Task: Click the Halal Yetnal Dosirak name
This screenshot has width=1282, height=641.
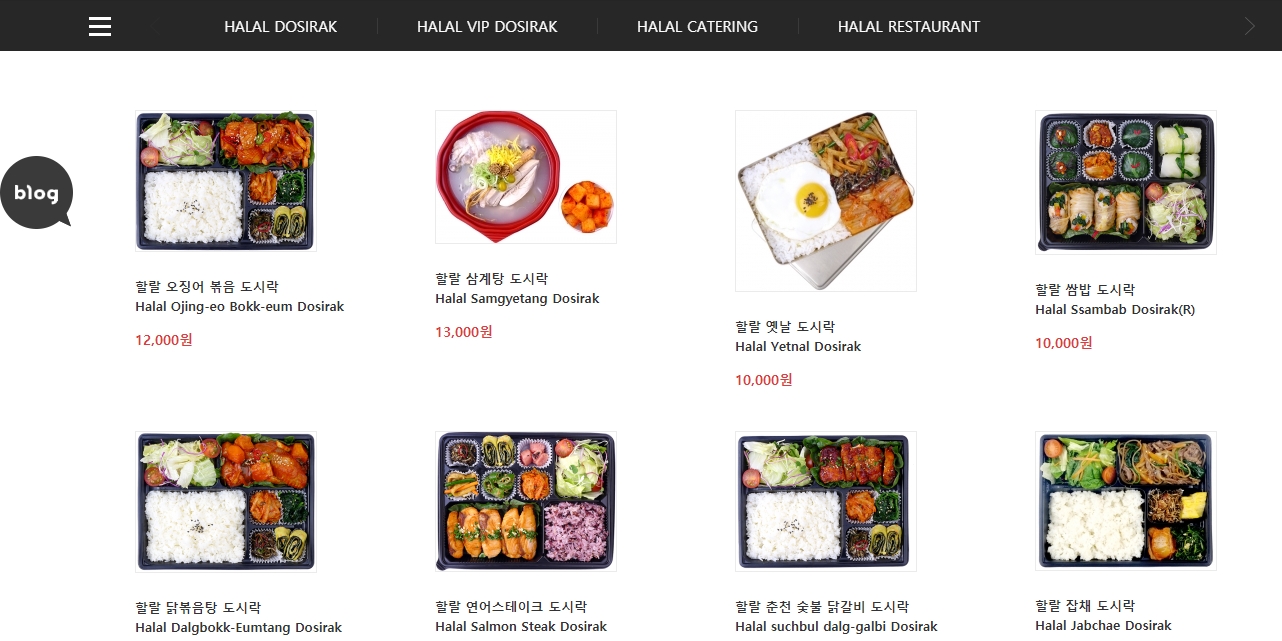Action: coord(798,347)
